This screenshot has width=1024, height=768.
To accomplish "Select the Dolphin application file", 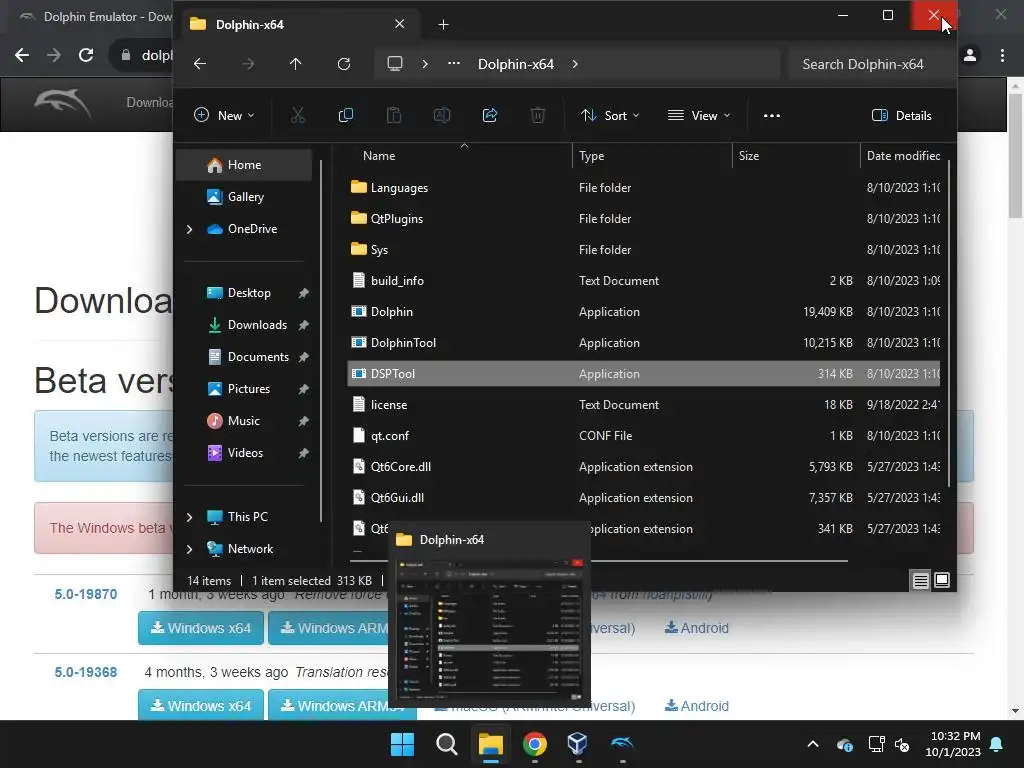I will [x=644, y=312].
